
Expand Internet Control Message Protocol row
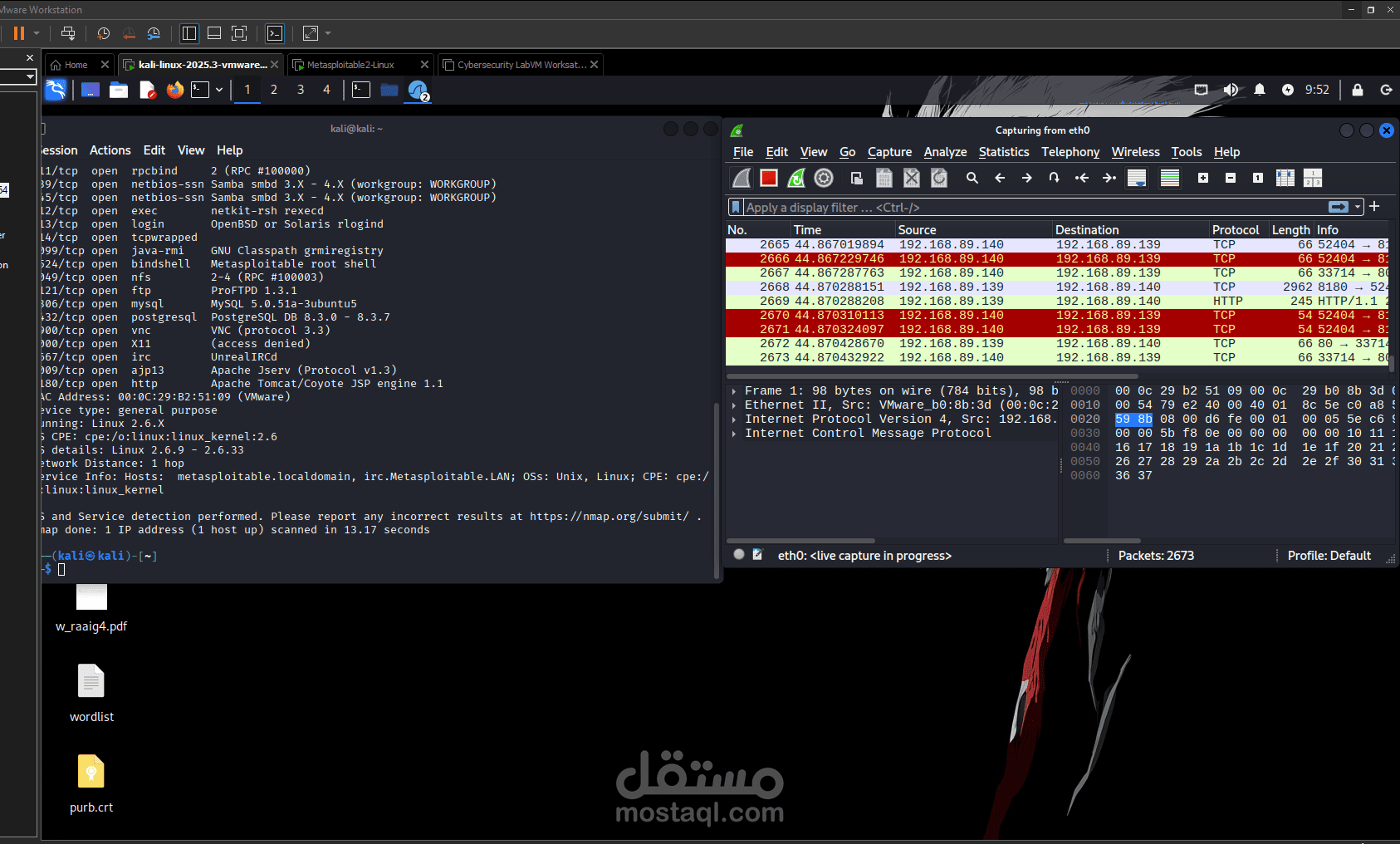point(734,434)
